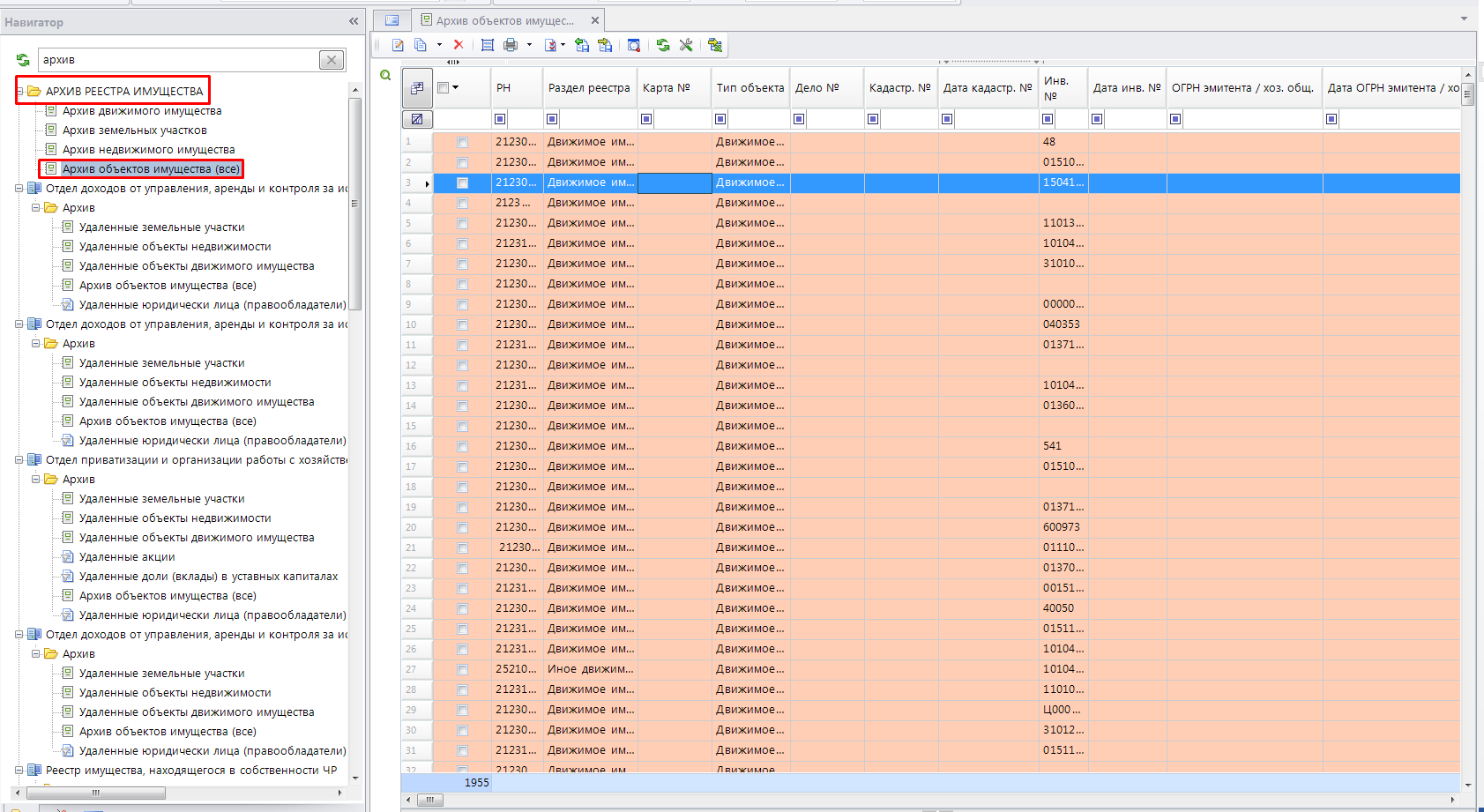Image resolution: width=1484 pixels, height=812 pixels.
Task: Click the export to spreadsheet icon
Action: point(715,45)
